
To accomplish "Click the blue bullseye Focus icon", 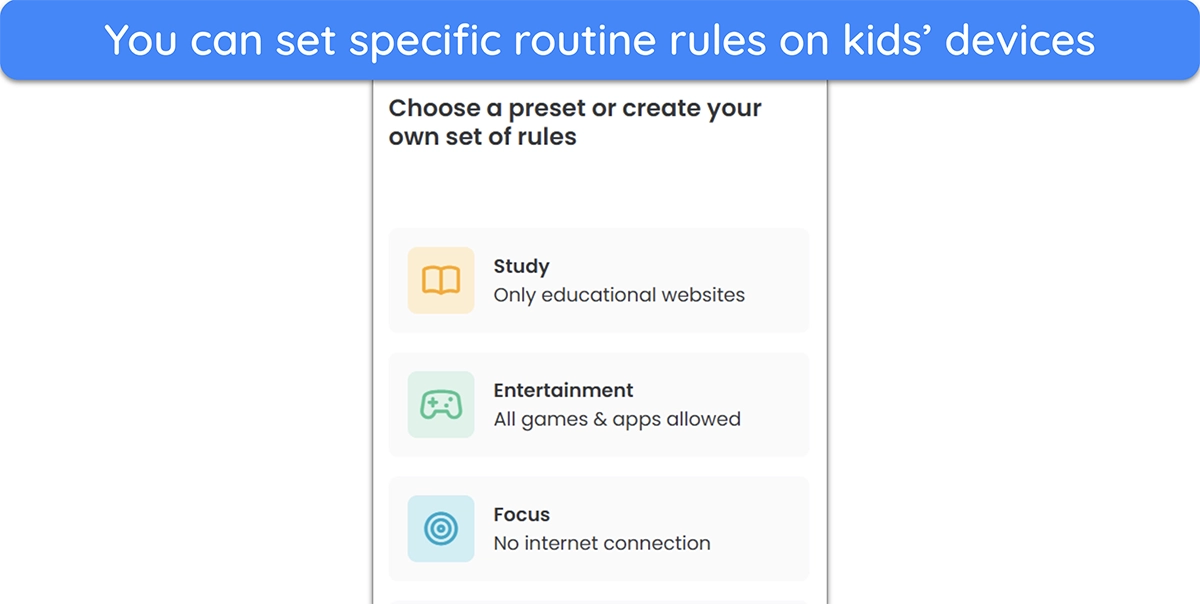I will click(441, 529).
